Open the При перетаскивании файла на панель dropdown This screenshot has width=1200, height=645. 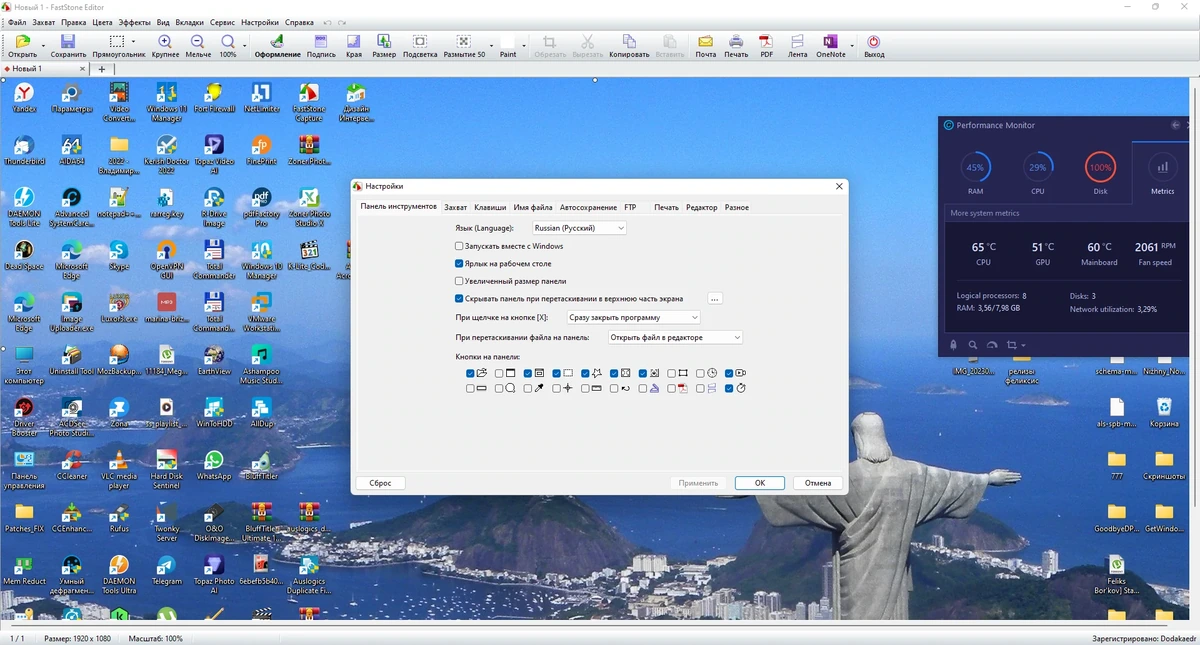675,338
